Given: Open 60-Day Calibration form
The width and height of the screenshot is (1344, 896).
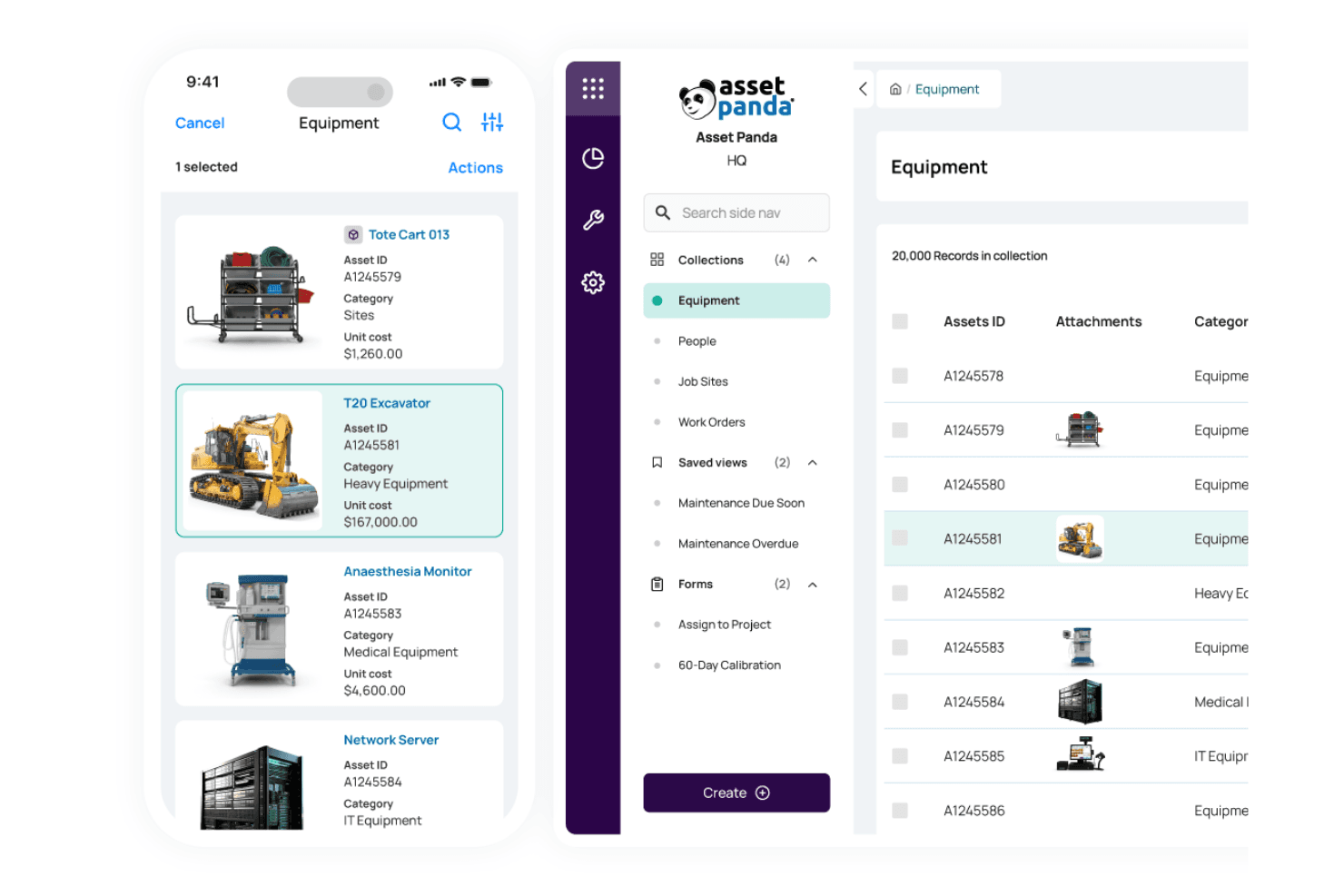Looking at the screenshot, I should [x=729, y=665].
